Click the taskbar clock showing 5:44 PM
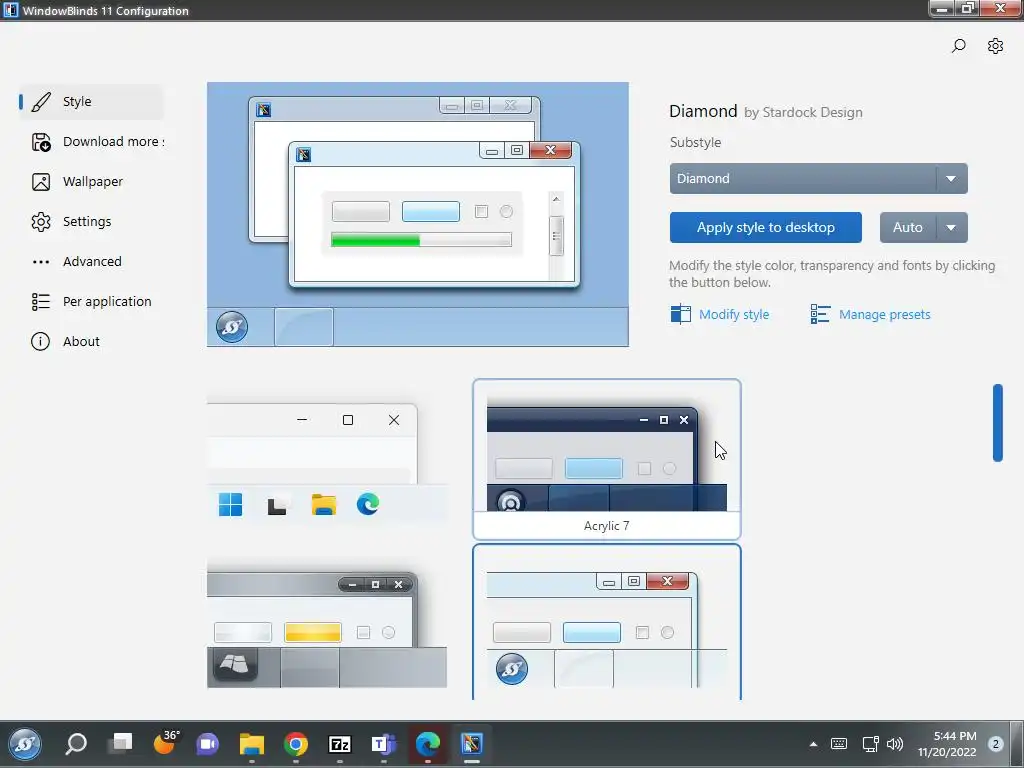This screenshot has width=1024, height=768. (x=946, y=744)
